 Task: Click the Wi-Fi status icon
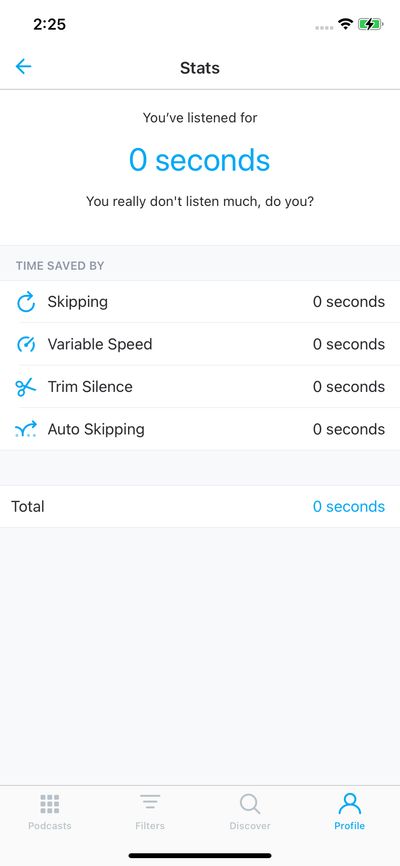coord(346,24)
